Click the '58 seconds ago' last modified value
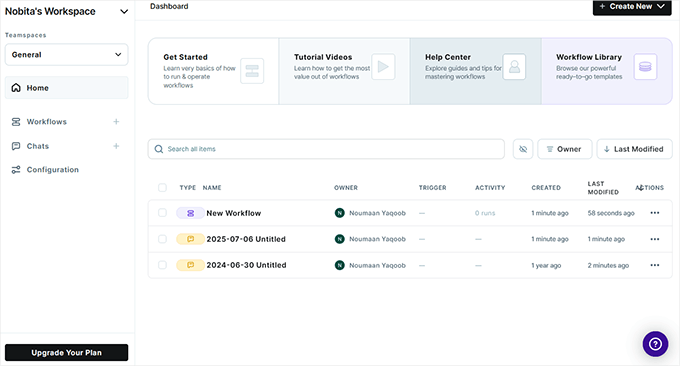Viewport: 680px width, 366px height. (611, 213)
